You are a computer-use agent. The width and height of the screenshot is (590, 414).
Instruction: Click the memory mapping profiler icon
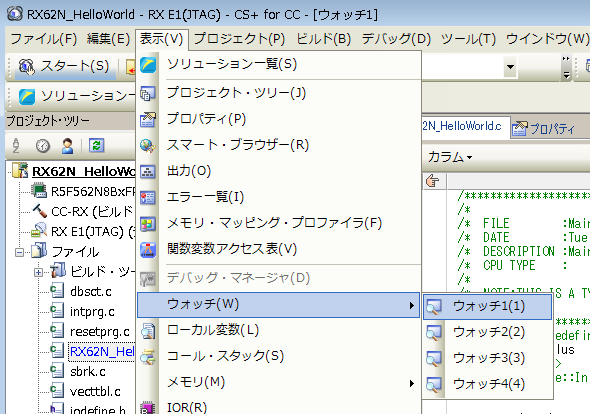pyautogui.click(x=148, y=224)
